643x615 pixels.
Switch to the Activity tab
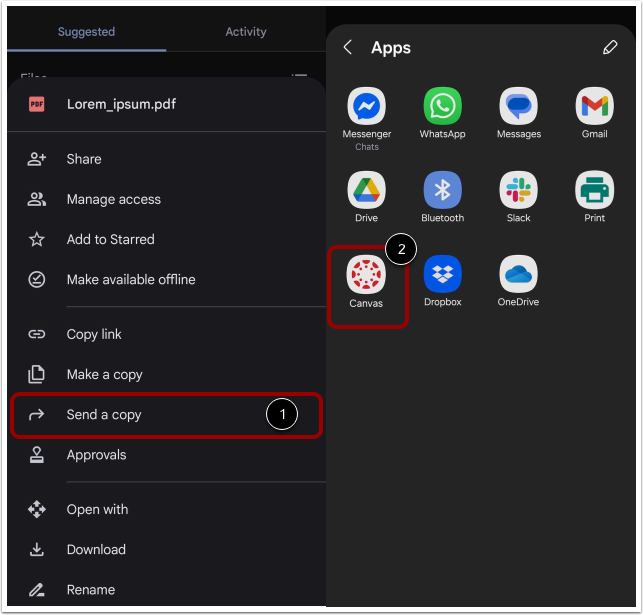coord(246,32)
